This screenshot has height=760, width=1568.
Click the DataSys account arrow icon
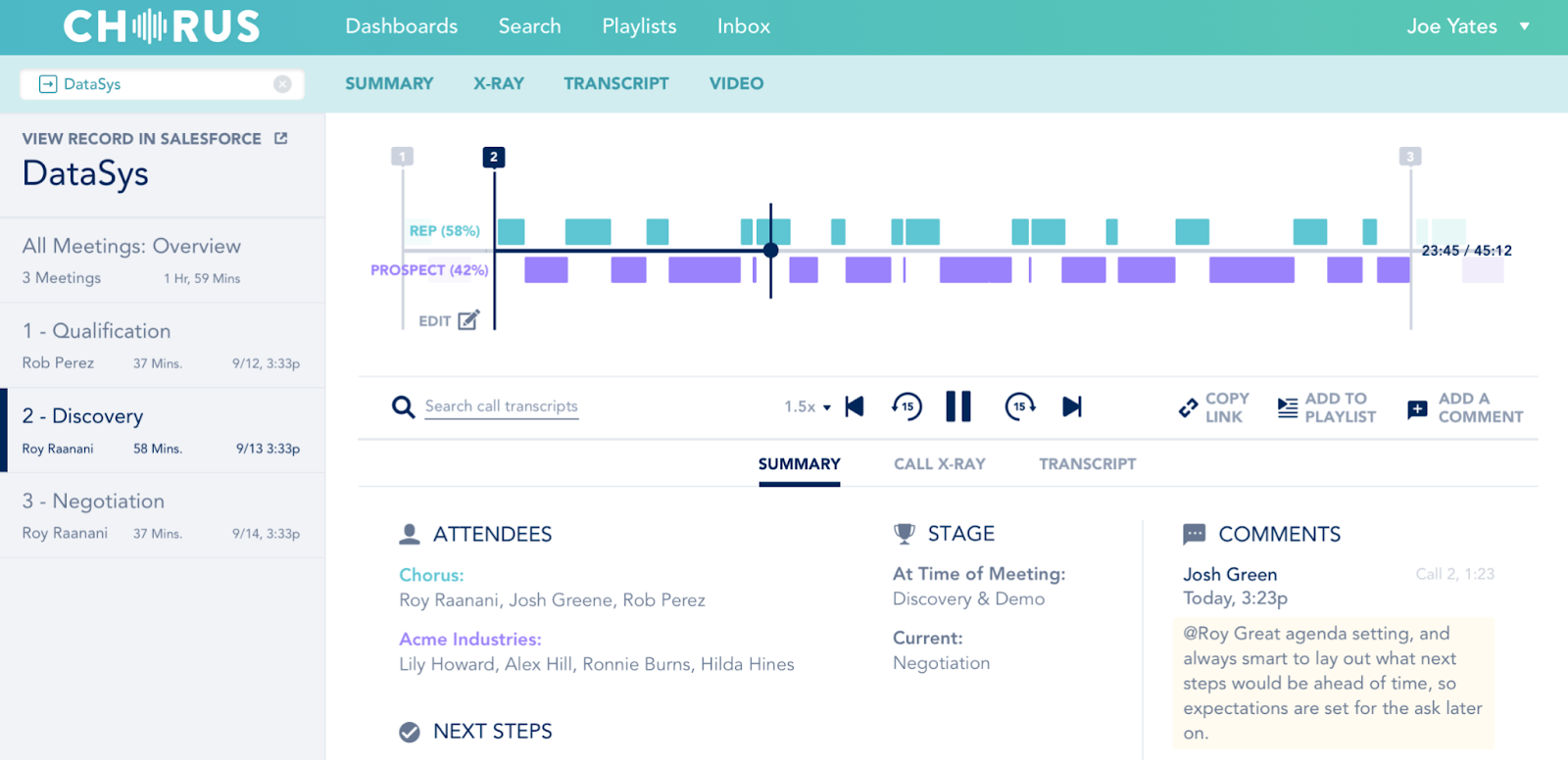point(47,84)
